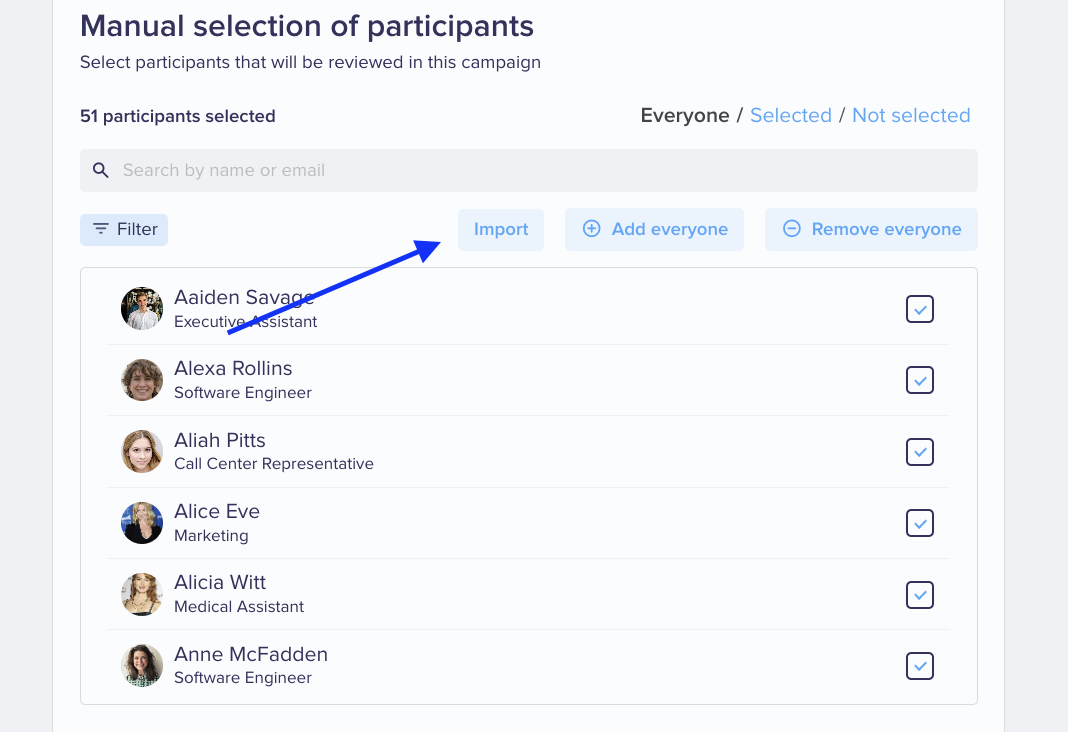The height and width of the screenshot is (732, 1068).
Task: Open Alexa Rollins' profile picture
Action: tap(142, 380)
